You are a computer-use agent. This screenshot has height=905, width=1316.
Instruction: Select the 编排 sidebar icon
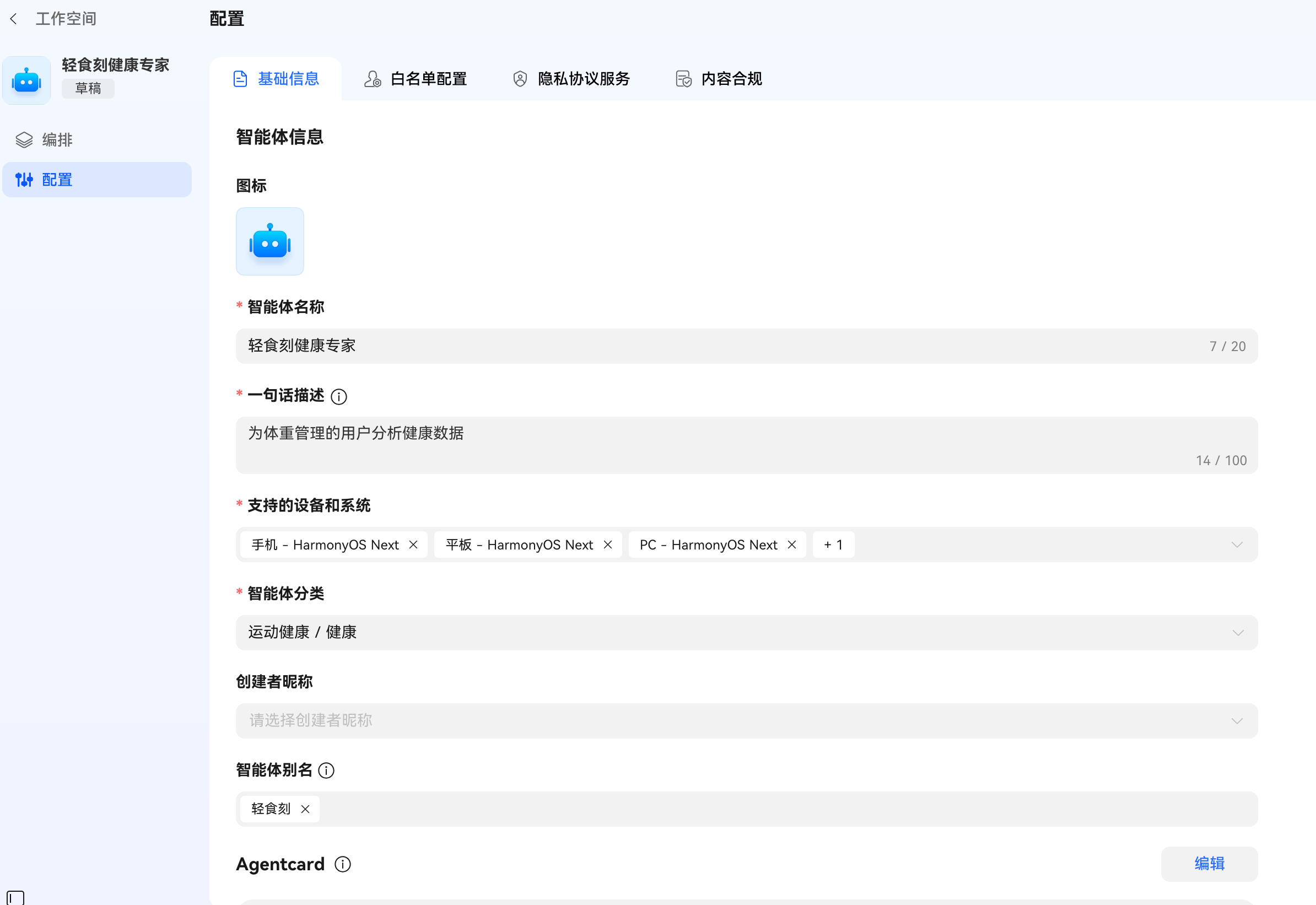click(24, 139)
